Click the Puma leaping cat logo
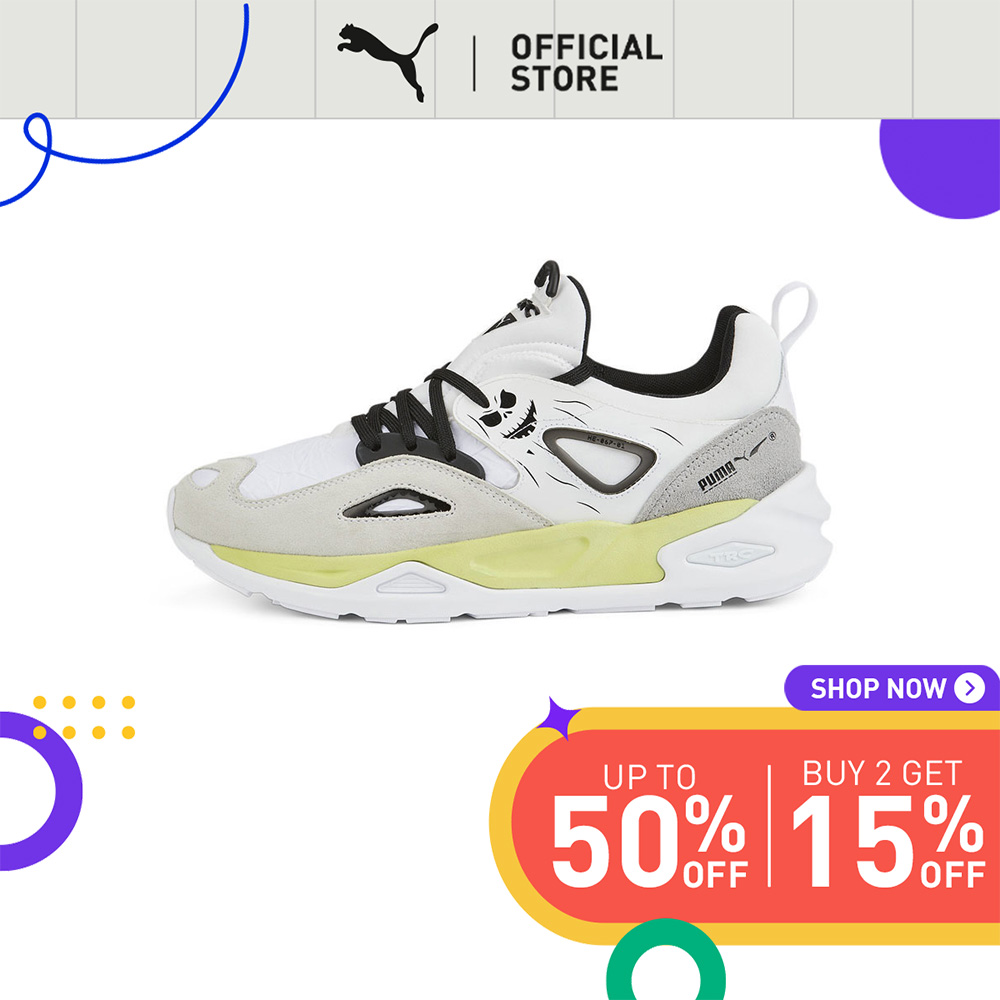The width and height of the screenshot is (1000, 1000). (x=388, y=62)
